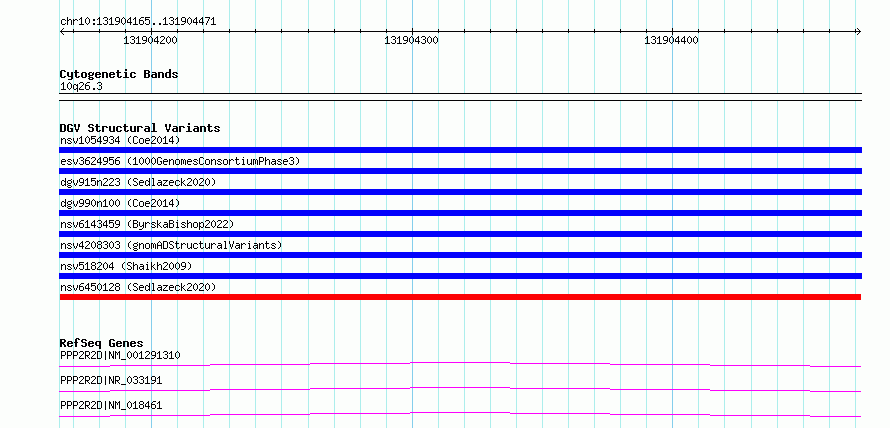Open variant nsv6143459 (ByrskaBishop2022) label

[147, 224]
